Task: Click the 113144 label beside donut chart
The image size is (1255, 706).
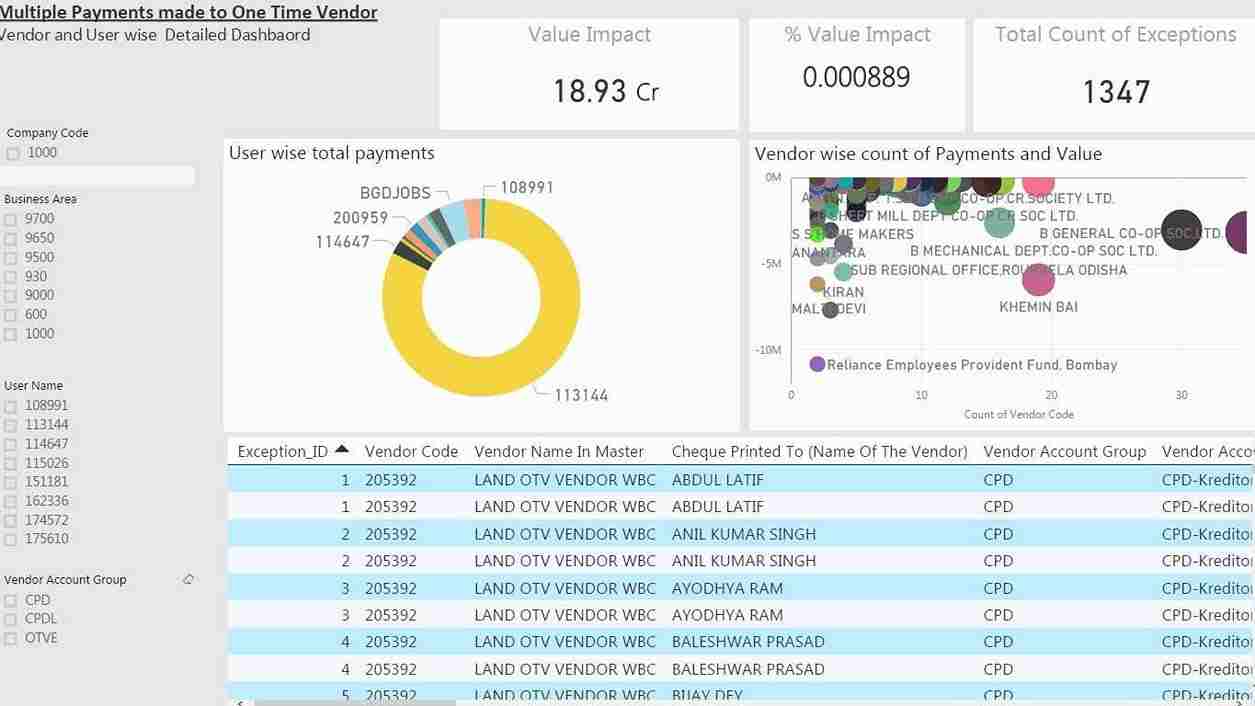Action: pos(581,395)
